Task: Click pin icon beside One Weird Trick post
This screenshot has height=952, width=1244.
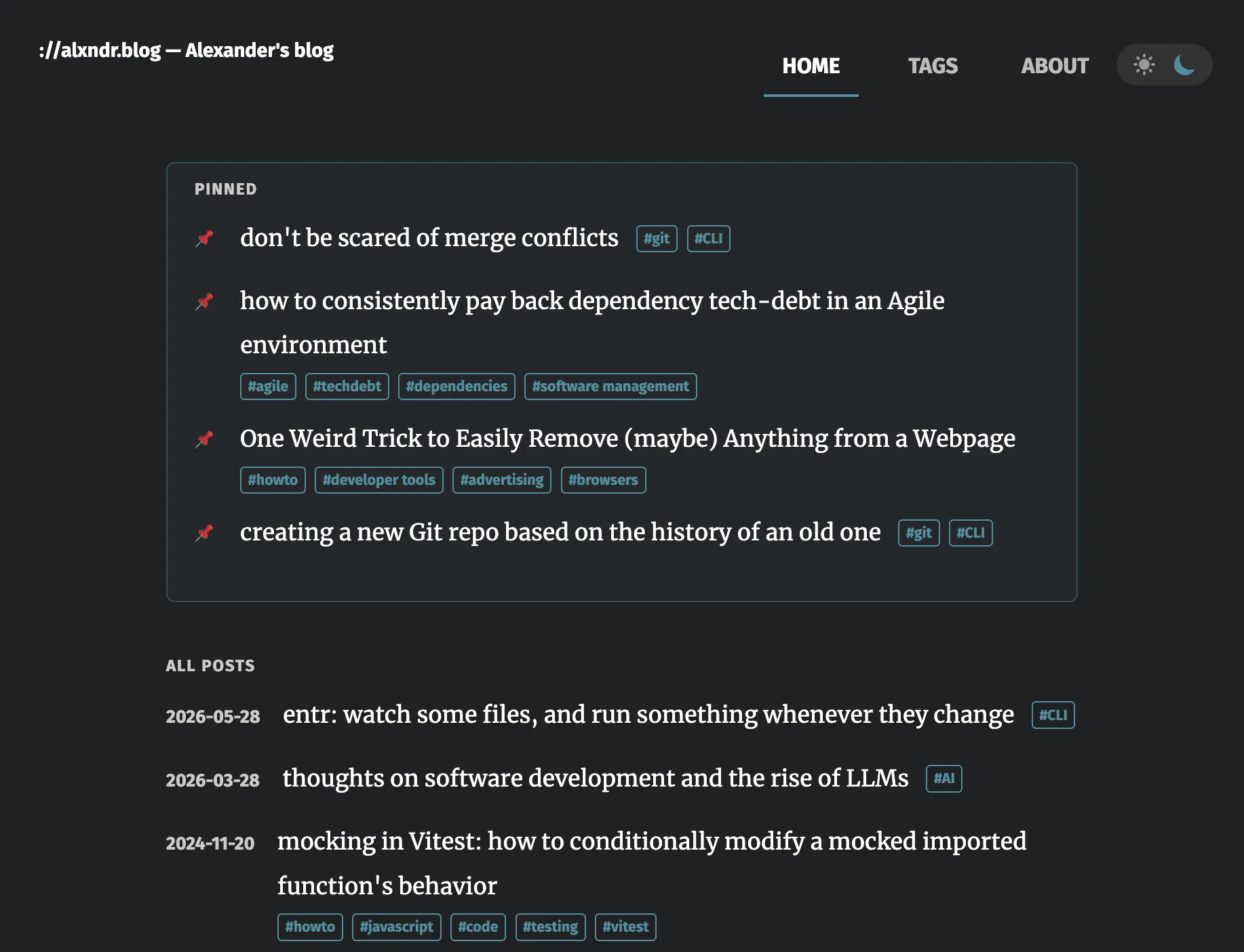Action: (204, 439)
